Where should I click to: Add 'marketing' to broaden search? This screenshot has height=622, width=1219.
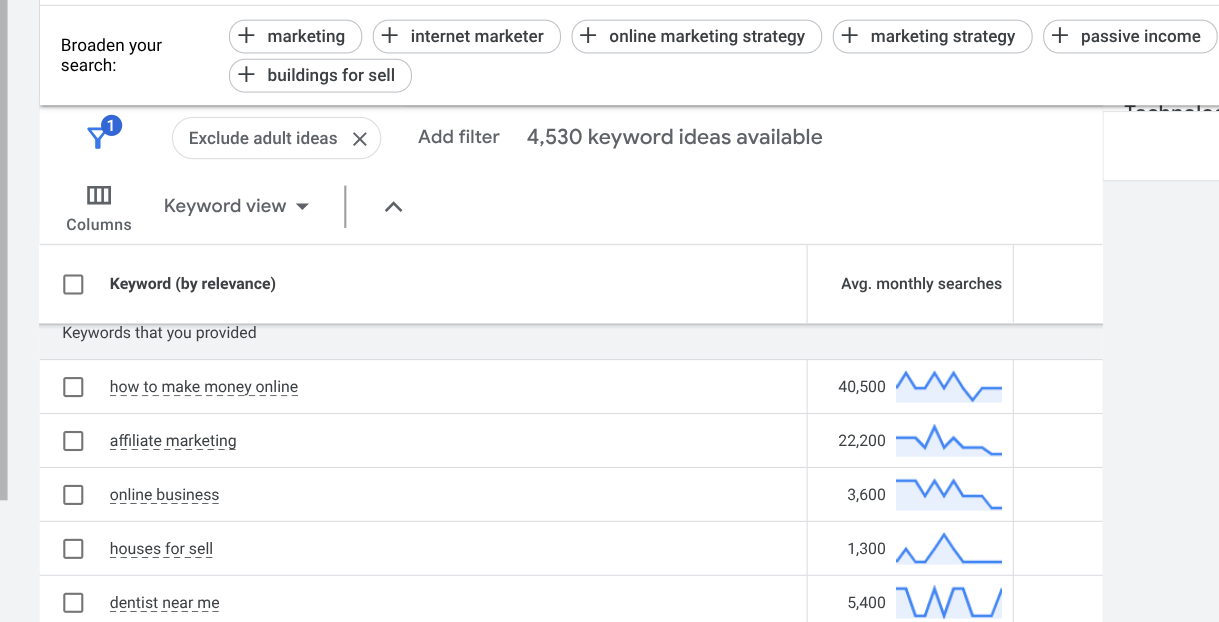click(293, 37)
